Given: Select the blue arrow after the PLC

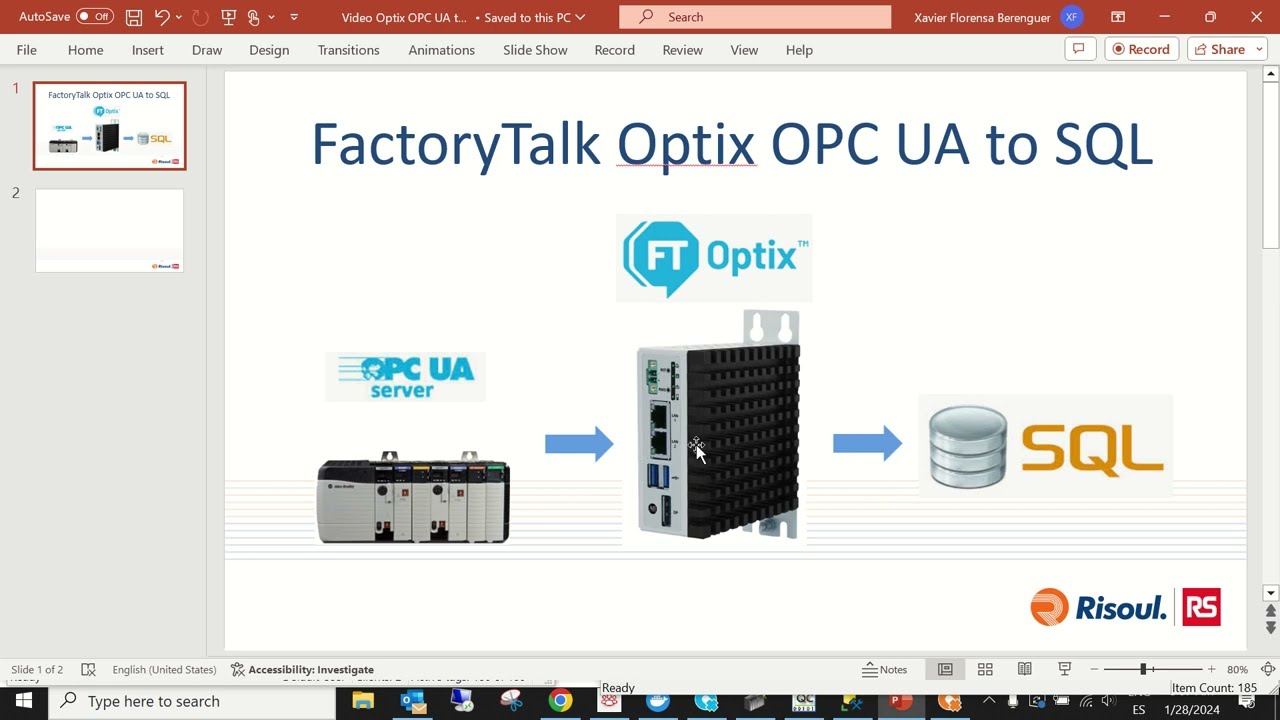Looking at the screenshot, I should [579, 444].
